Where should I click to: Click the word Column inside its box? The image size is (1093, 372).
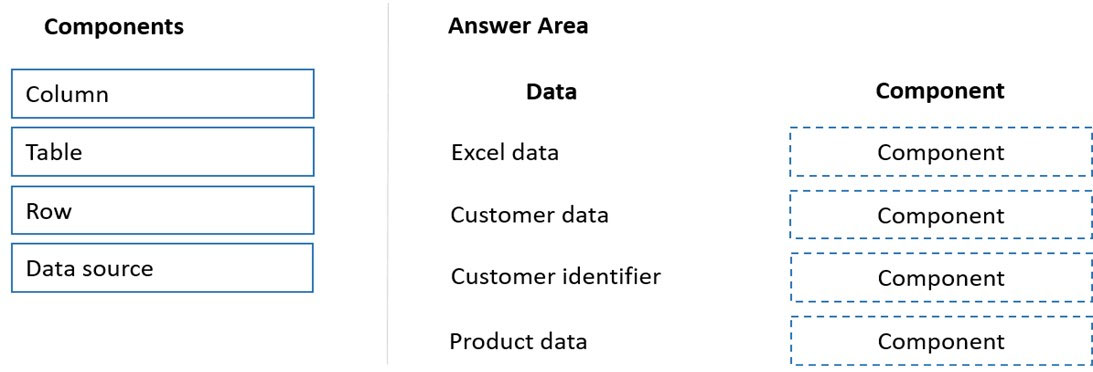tap(67, 94)
